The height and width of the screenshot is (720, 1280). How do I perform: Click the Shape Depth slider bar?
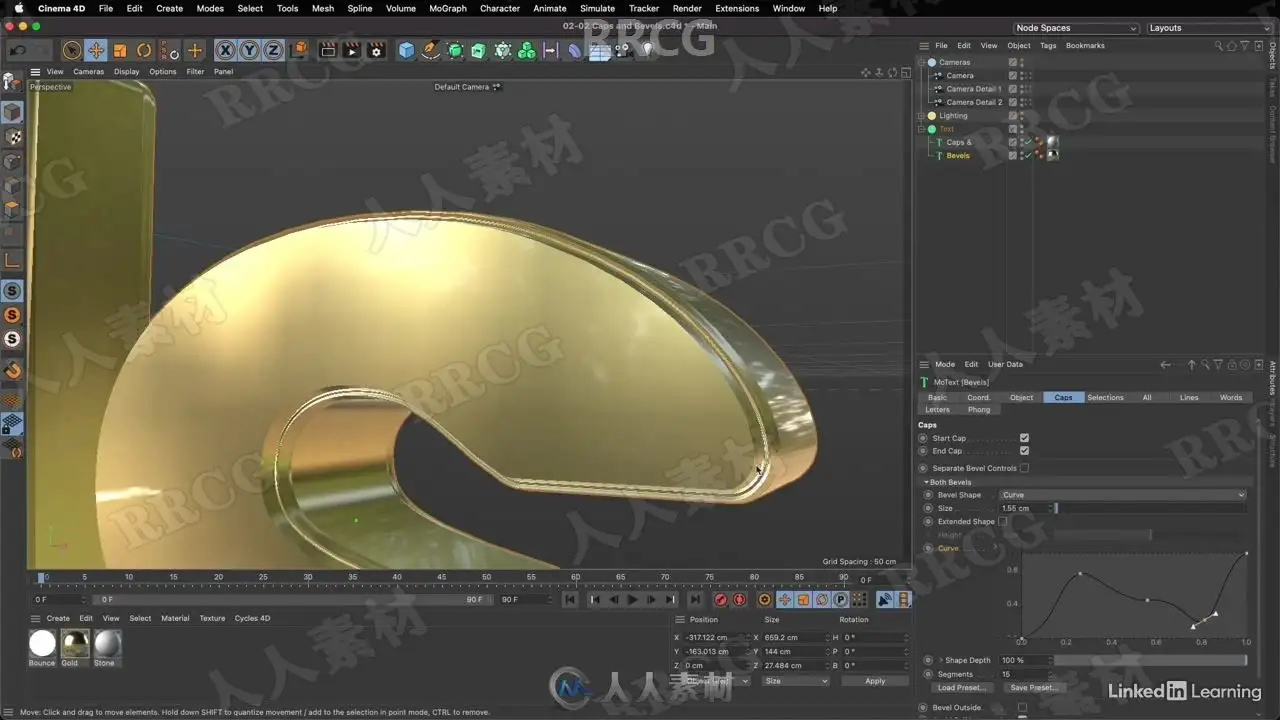[x=1150, y=660]
